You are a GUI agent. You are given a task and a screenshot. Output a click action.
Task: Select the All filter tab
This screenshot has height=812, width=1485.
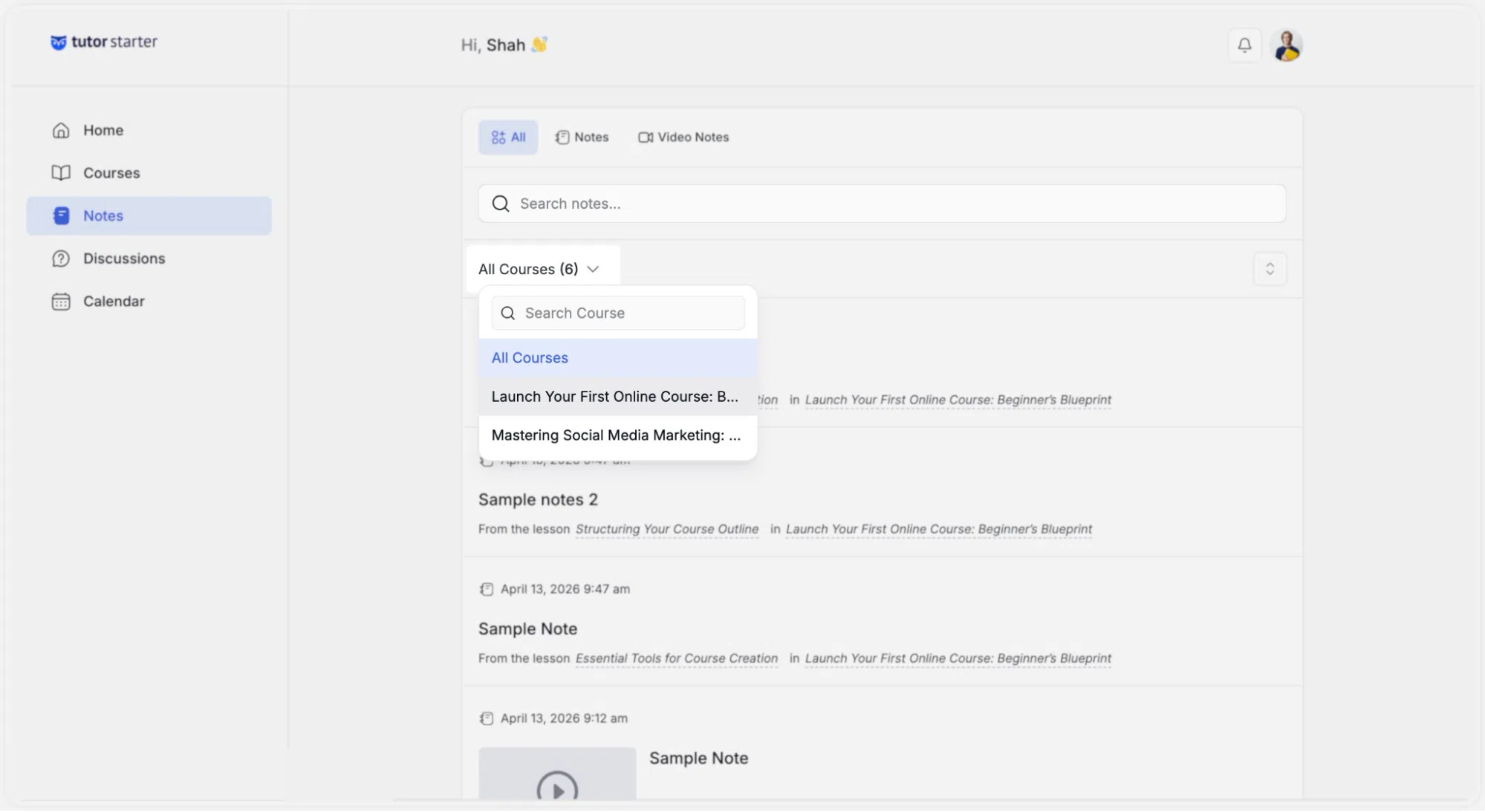(x=508, y=137)
